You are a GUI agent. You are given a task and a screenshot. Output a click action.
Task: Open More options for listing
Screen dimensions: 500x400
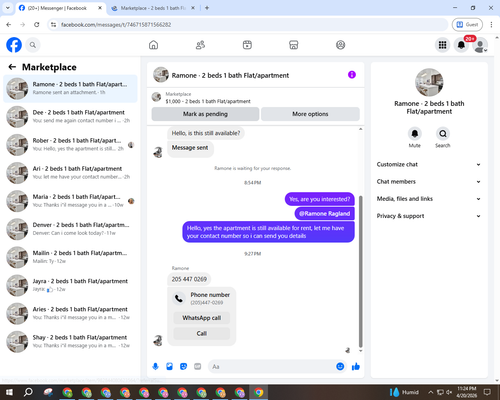[x=310, y=114]
